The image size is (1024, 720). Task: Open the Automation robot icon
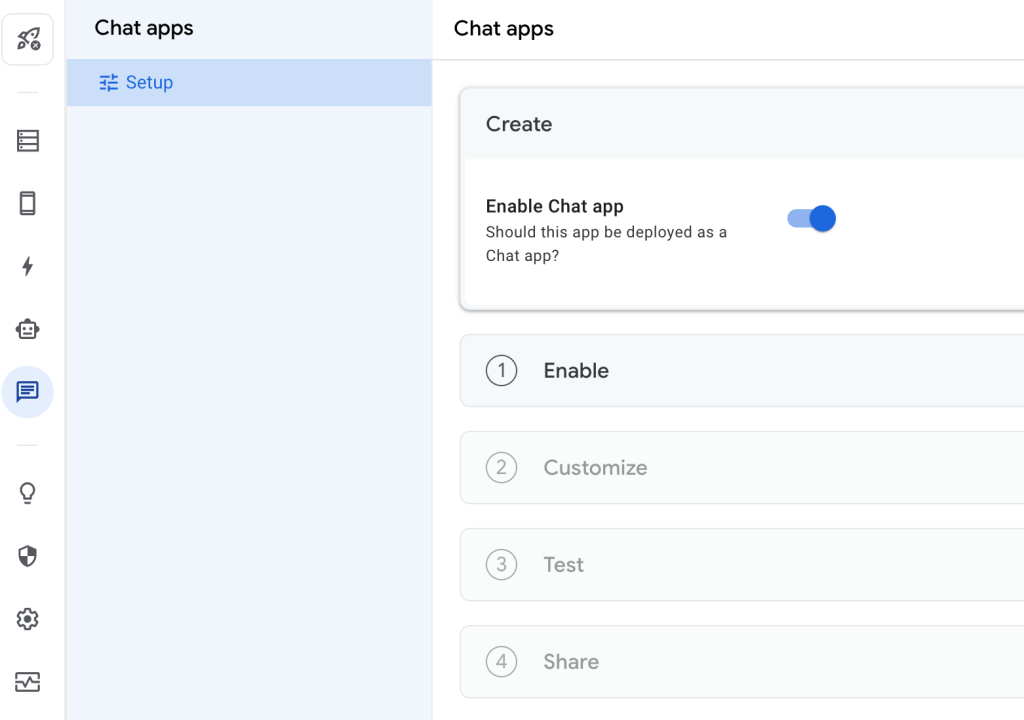pyautogui.click(x=28, y=329)
